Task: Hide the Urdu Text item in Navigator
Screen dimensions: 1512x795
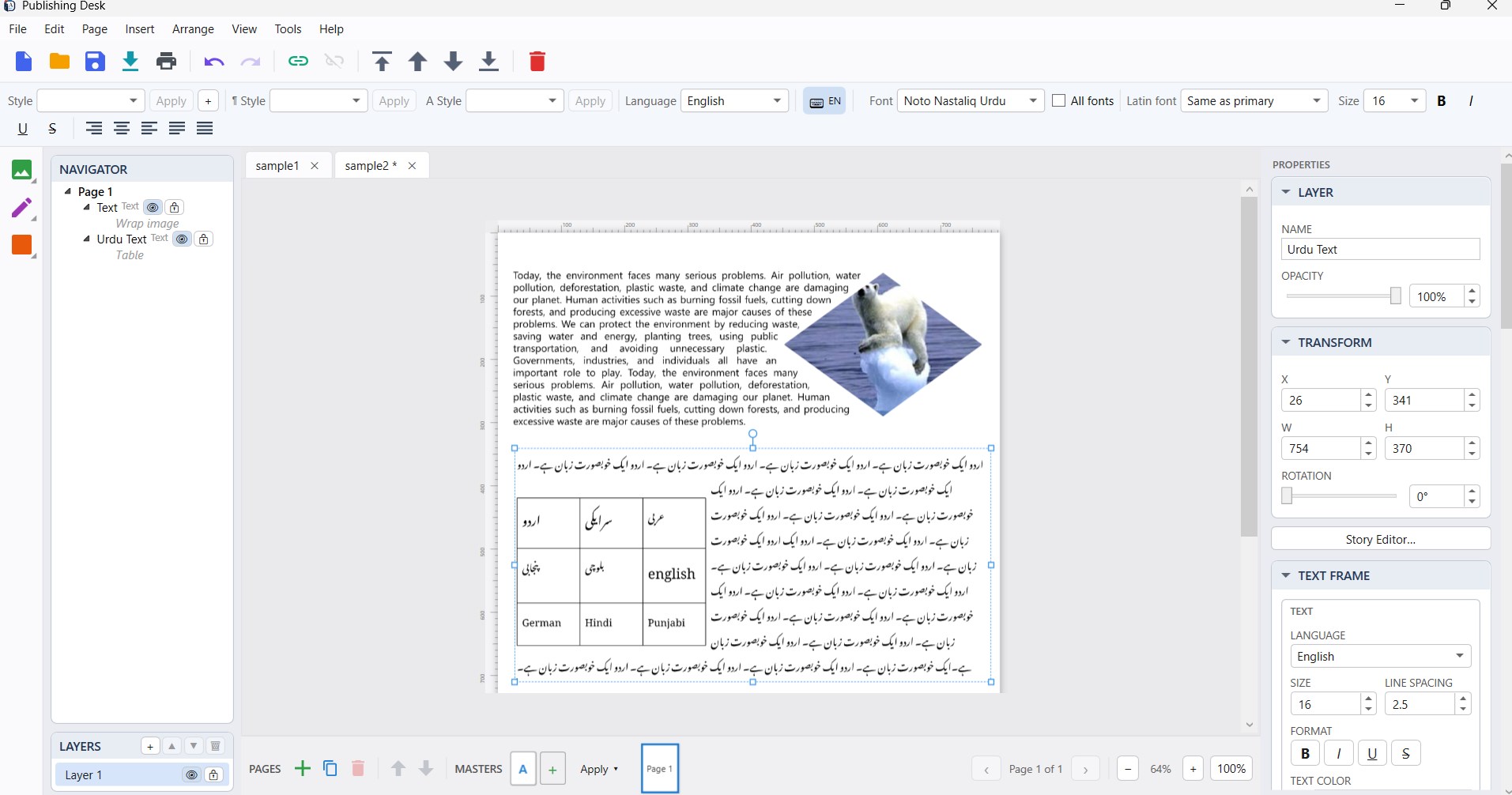Action: 183,239
